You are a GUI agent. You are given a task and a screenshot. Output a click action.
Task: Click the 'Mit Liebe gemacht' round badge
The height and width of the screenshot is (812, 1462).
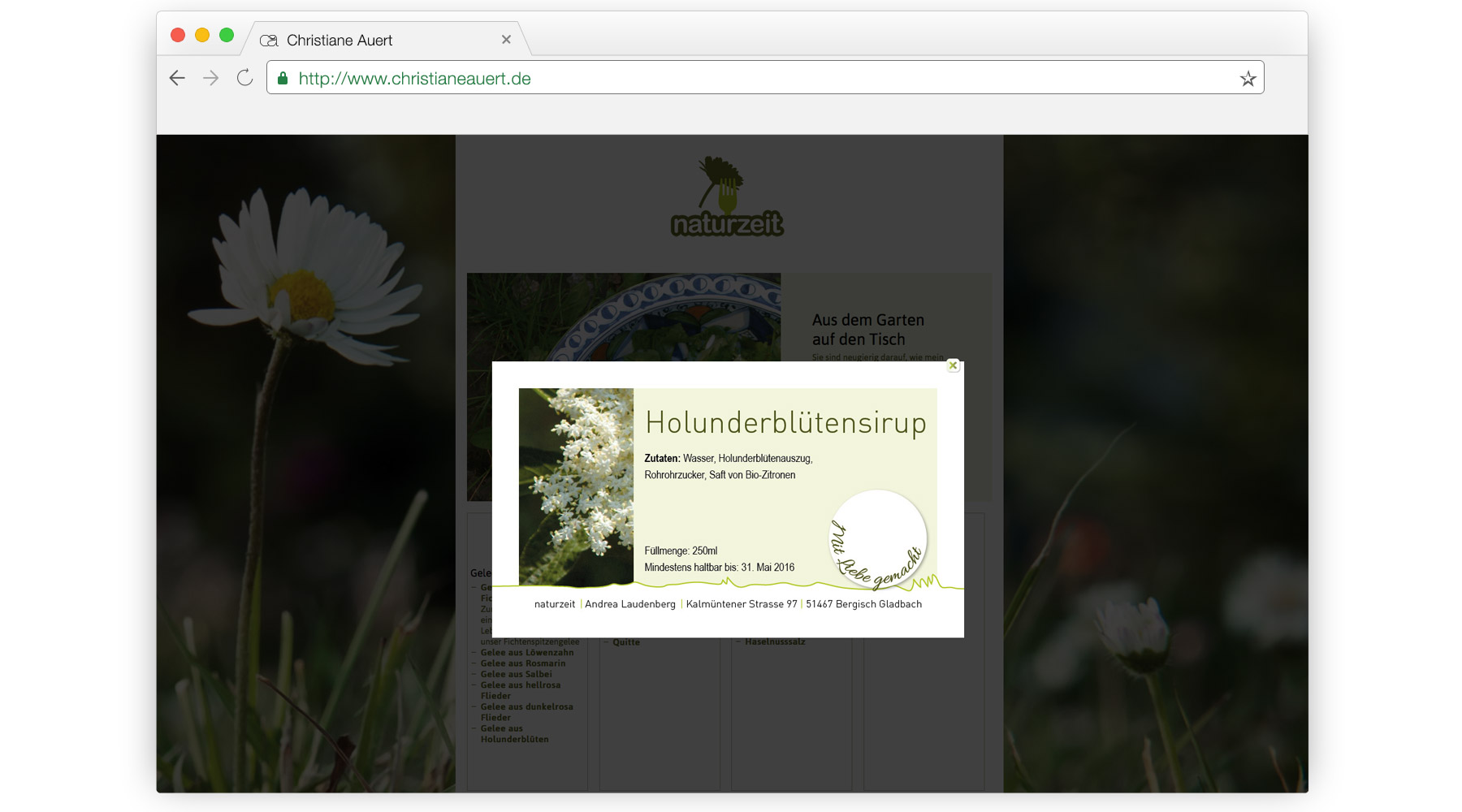coord(877,538)
